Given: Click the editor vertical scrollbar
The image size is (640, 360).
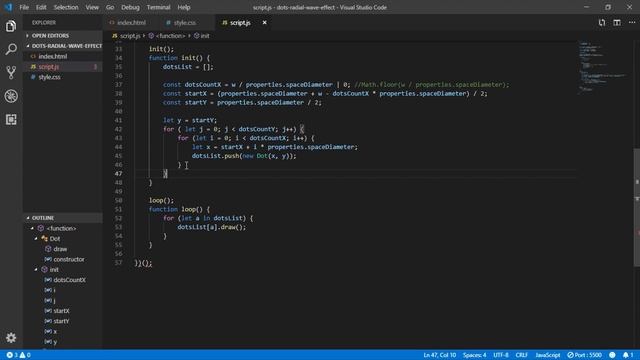Looking at the screenshot, I should [637, 207].
